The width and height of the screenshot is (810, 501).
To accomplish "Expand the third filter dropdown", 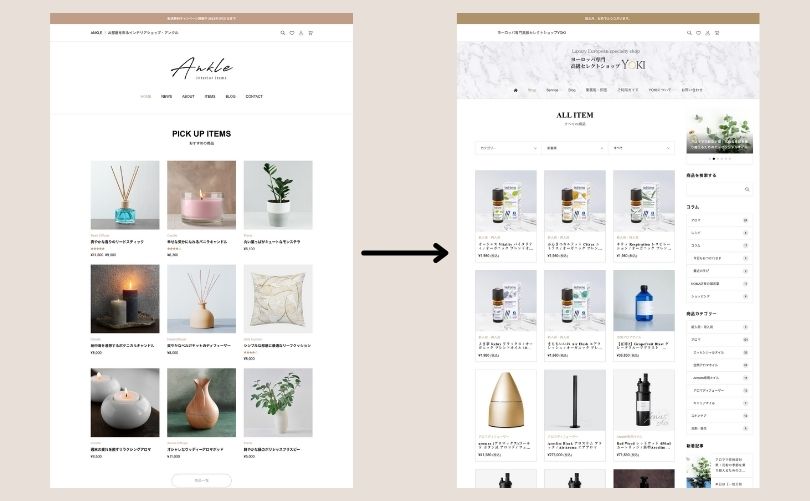I will tap(641, 148).
